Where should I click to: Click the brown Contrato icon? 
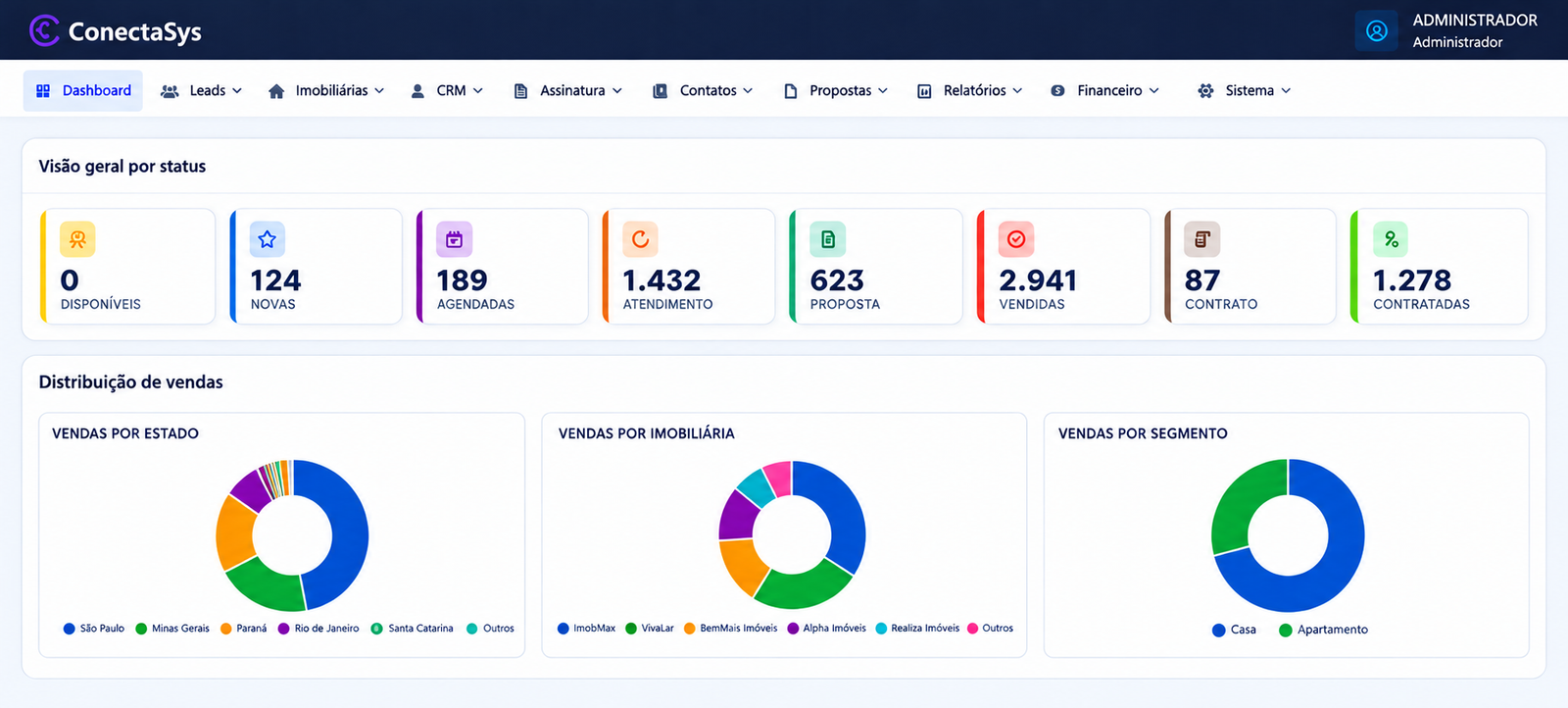pyautogui.click(x=1202, y=239)
